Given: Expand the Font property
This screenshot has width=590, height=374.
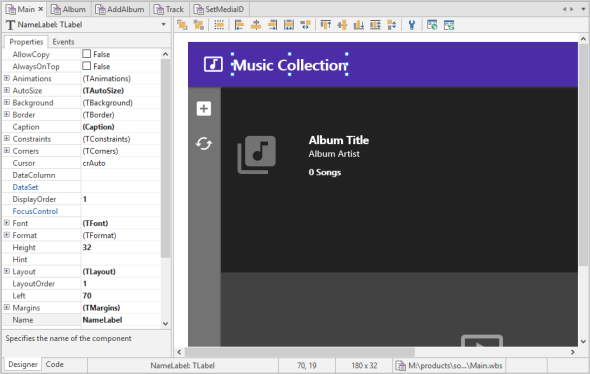Looking at the screenshot, I should 7,223.
